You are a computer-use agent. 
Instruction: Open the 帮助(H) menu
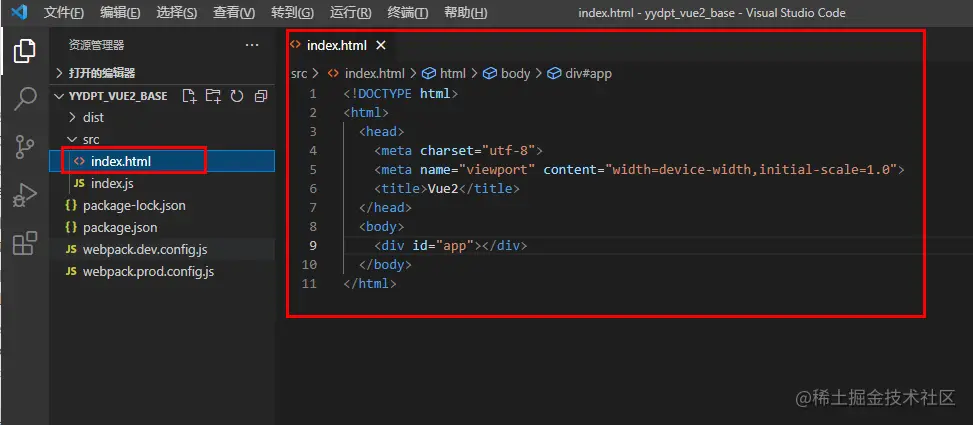pos(465,12)
